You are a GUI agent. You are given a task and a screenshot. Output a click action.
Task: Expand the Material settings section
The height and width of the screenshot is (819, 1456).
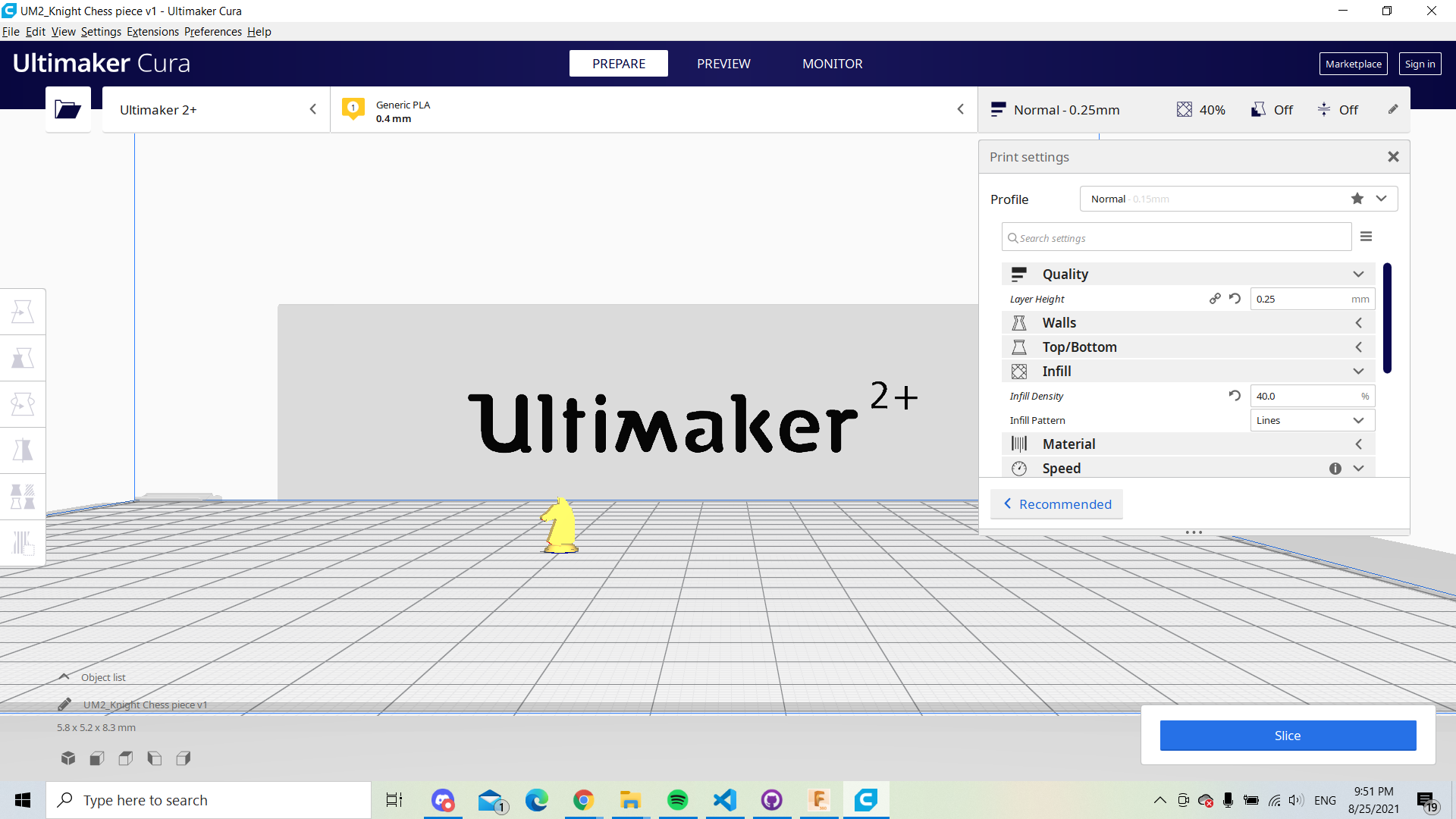(1188, 444)
